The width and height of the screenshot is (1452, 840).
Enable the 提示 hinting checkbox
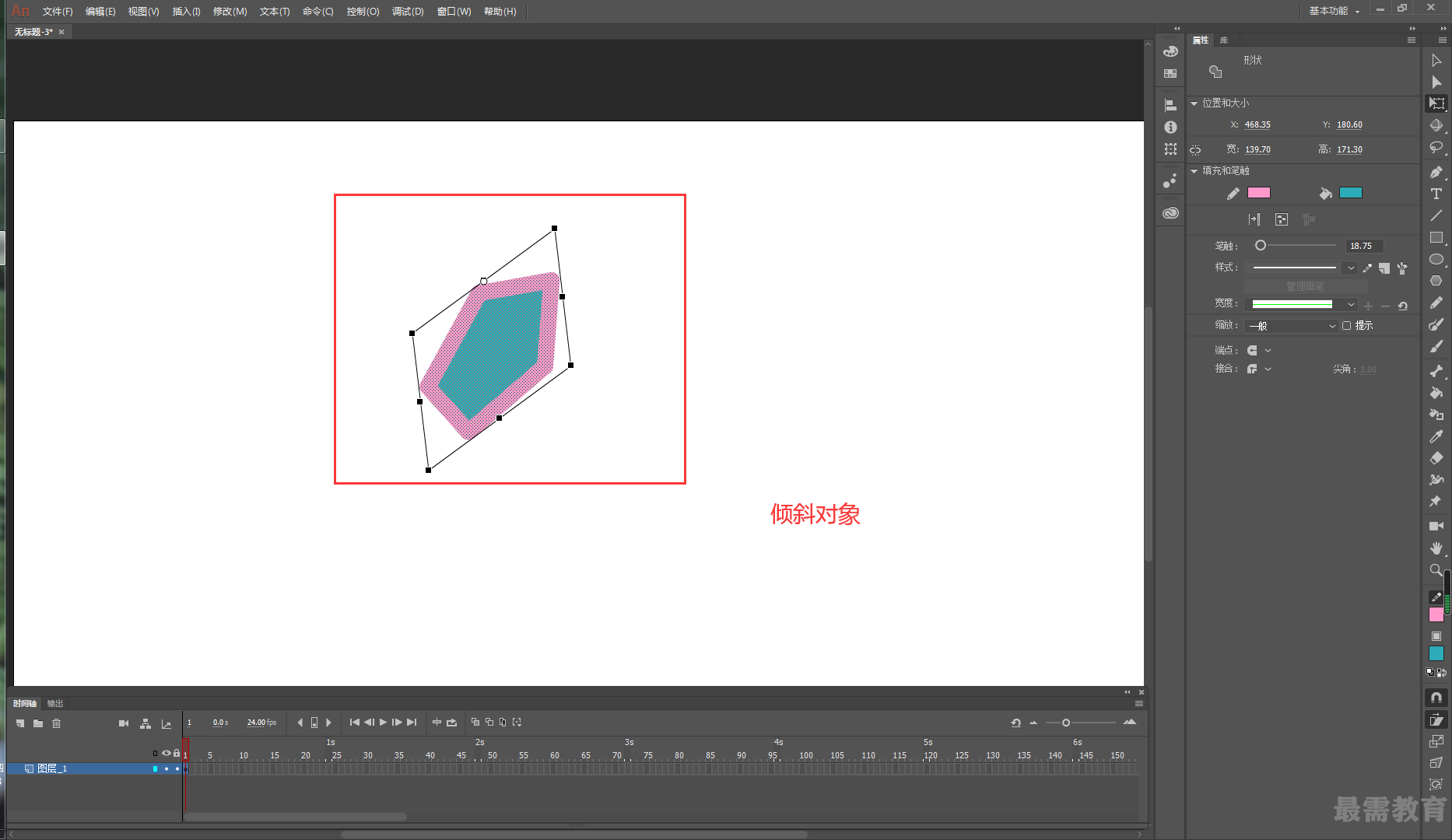pyautogui.click(x=1347, y=326)
